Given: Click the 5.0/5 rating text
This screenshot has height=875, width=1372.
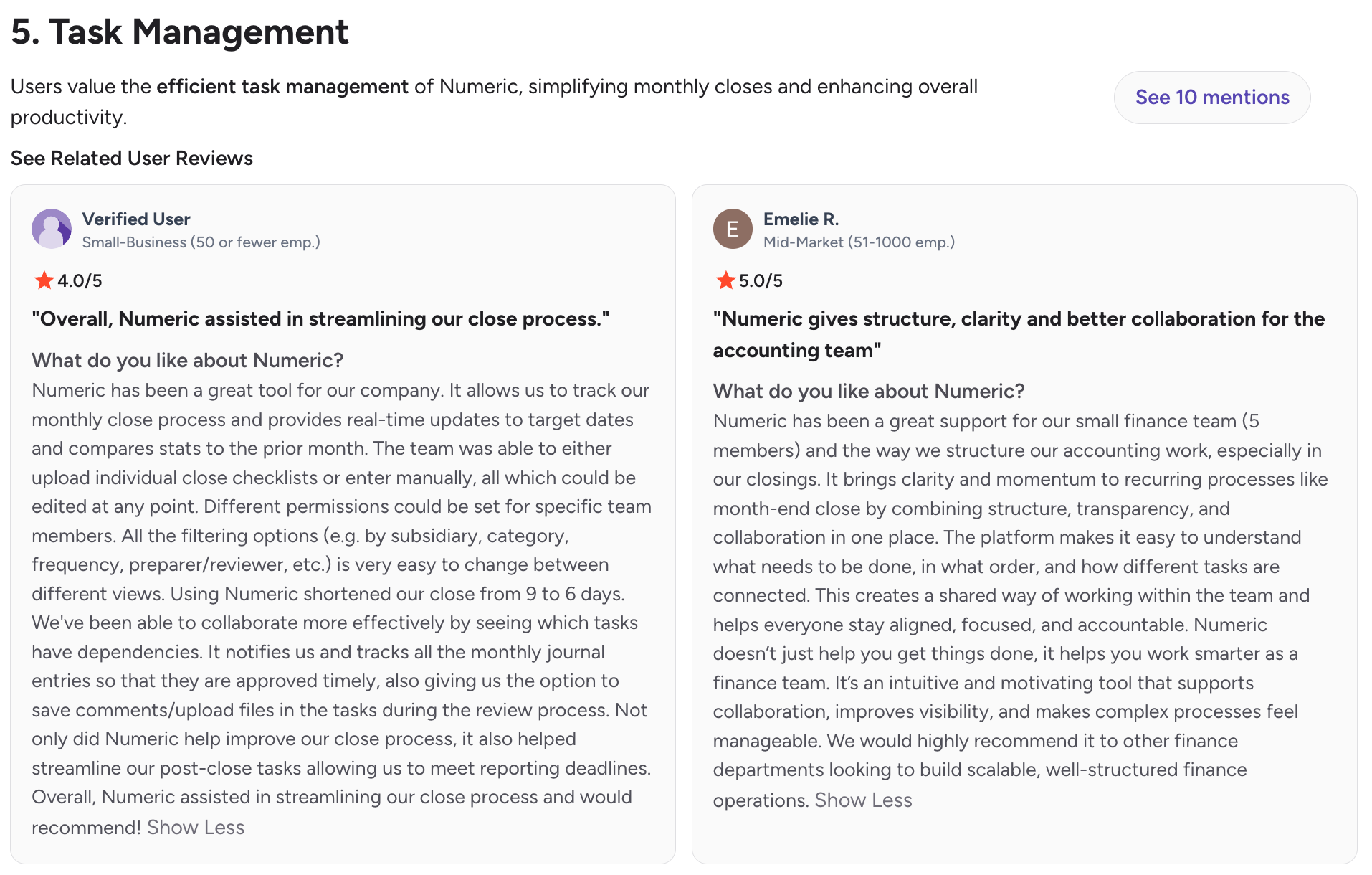Looking at the screenshot, I should (x=761, y=281).
